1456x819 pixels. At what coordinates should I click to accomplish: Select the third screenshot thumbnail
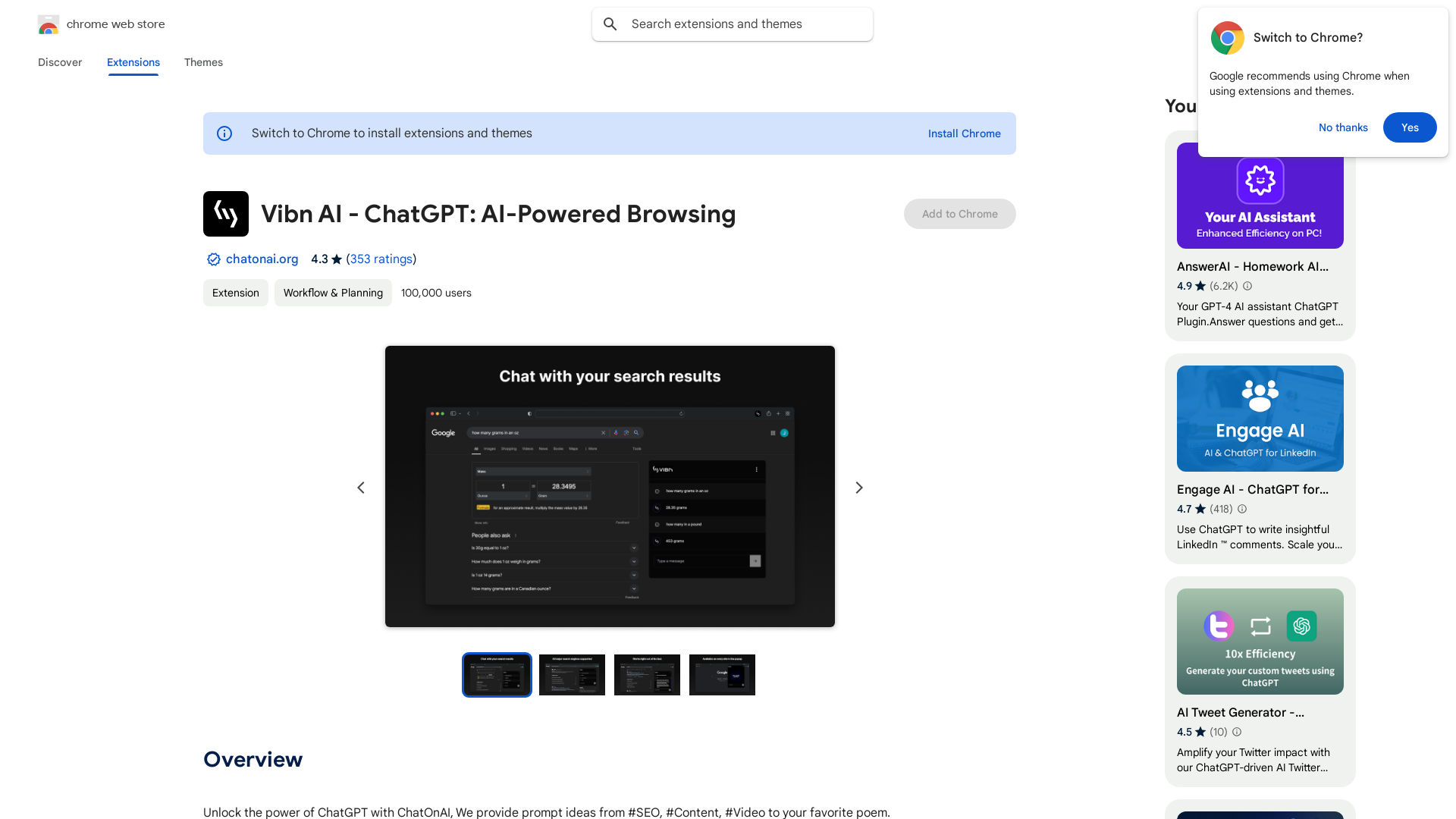pos(647,675)
